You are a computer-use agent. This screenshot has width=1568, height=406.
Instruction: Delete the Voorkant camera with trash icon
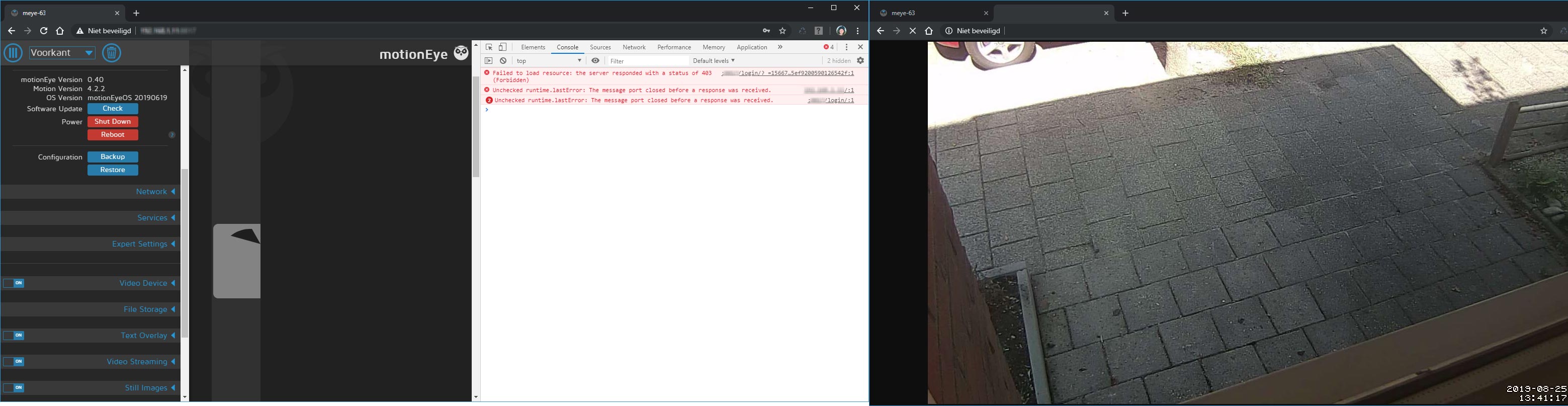coord(112,53)
